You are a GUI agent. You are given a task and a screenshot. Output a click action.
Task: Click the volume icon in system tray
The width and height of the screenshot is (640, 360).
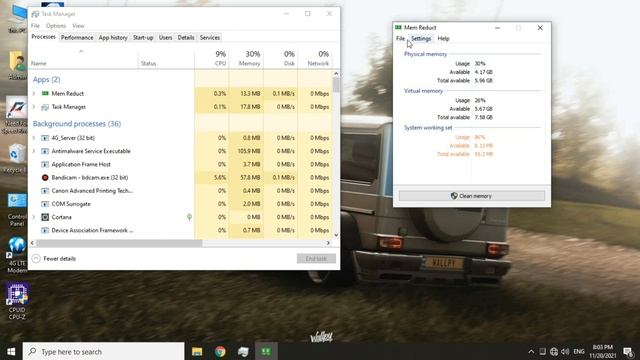(565, 351)
